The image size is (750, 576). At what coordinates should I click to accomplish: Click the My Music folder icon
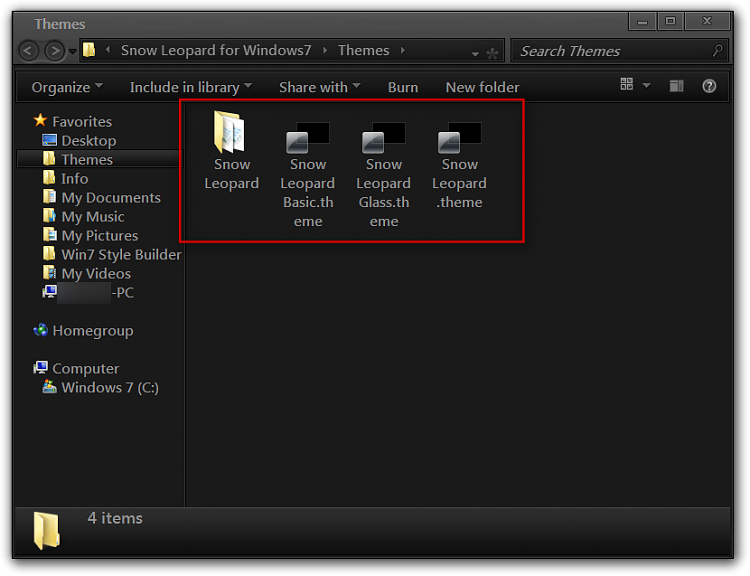coord(49,216)
